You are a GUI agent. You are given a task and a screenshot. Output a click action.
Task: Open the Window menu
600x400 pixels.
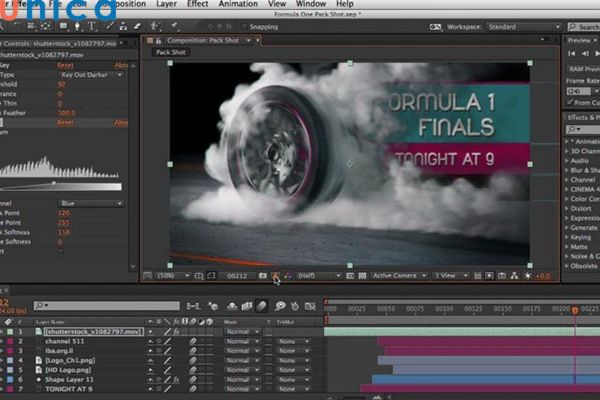pos(311,4)
